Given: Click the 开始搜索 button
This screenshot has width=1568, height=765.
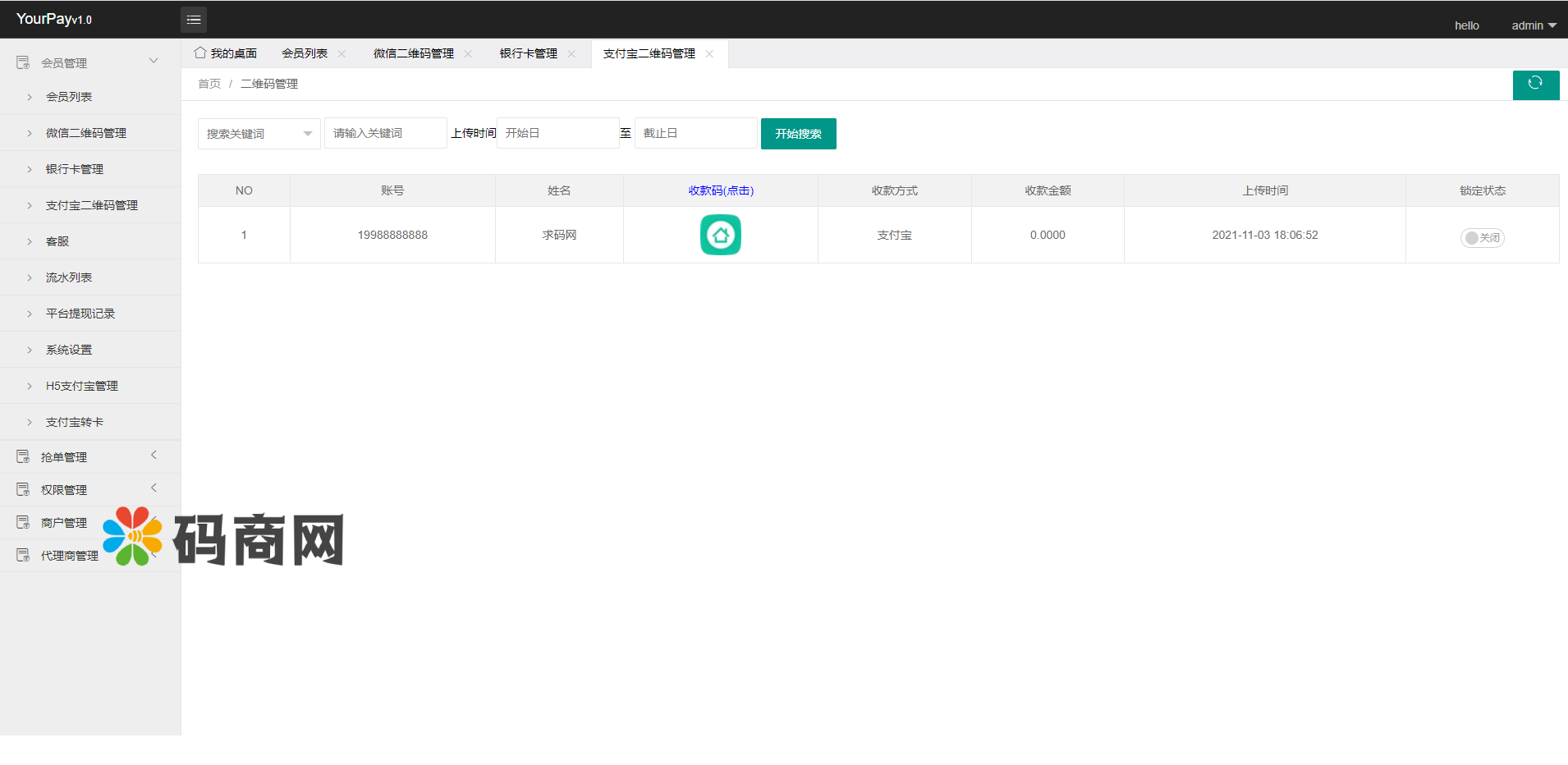Looking at the screenshot, I should tap(798, 134).
